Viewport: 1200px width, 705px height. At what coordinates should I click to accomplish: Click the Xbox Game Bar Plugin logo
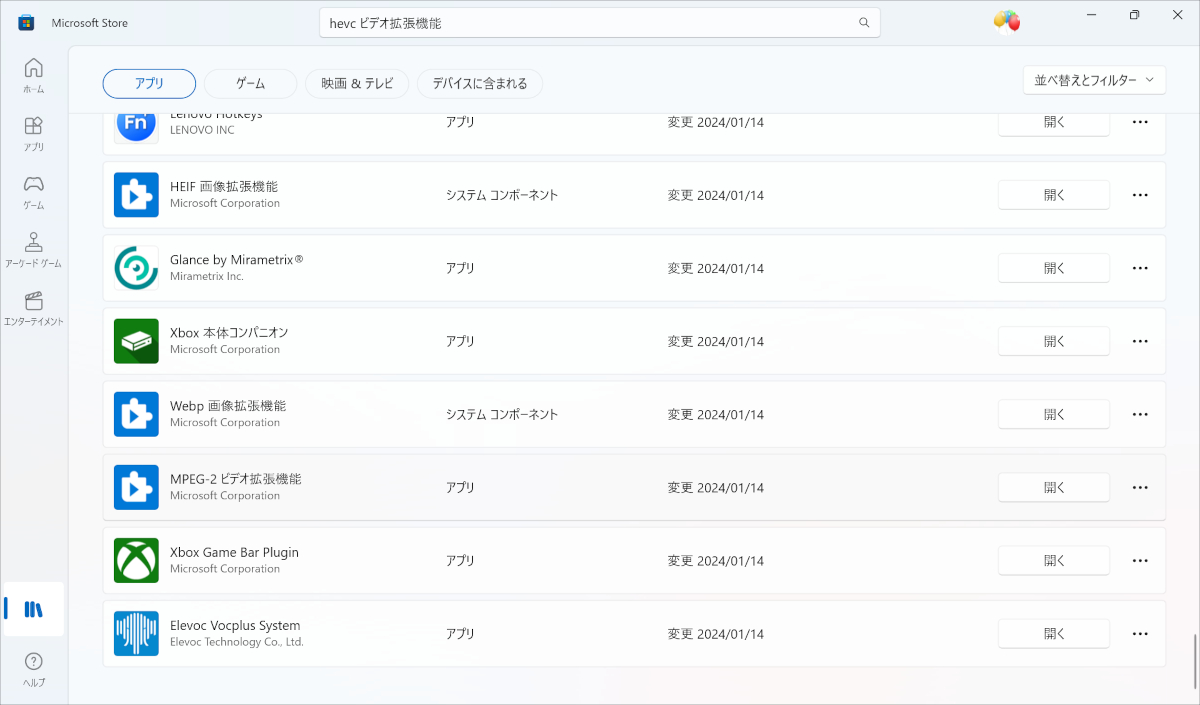click(136, 560)
